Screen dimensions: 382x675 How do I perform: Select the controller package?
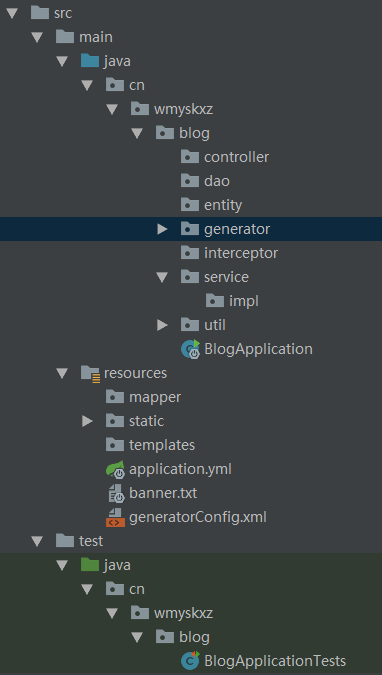click(x=225, y=157)
